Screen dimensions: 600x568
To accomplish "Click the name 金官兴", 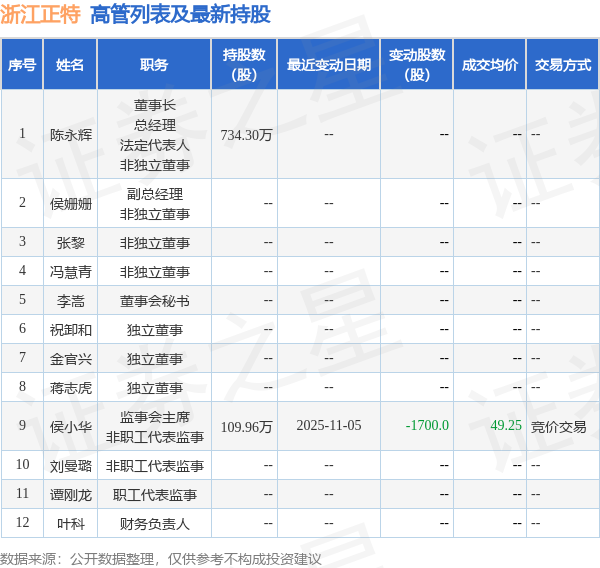I will tap(71, 359).
